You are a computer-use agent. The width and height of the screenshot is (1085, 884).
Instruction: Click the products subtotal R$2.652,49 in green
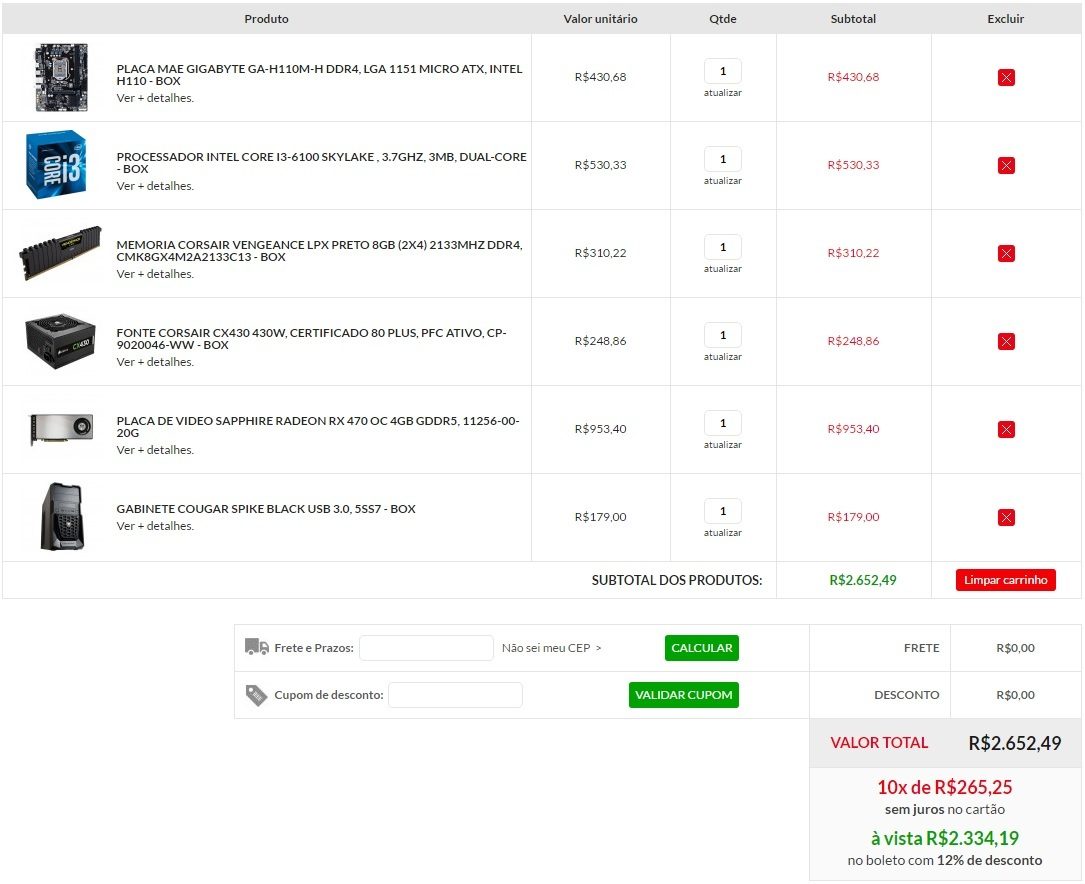pos(863,580)
